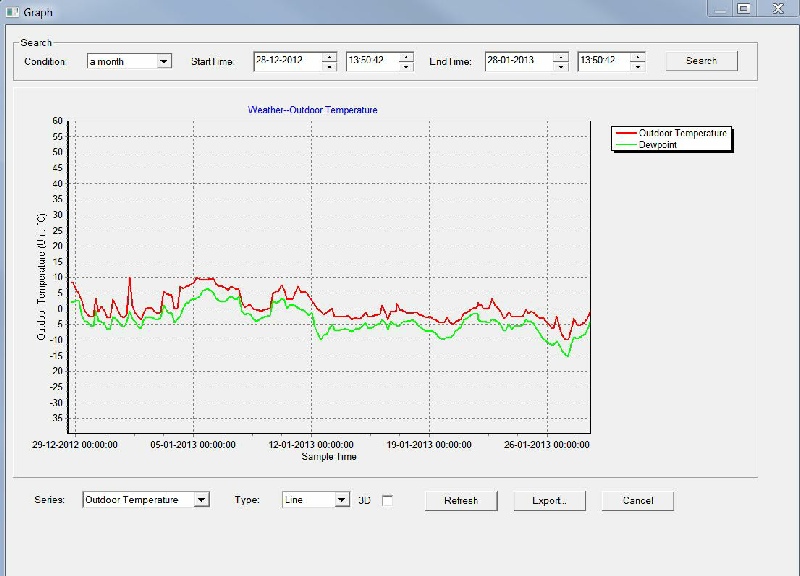Increase the start time using up arrow

click(x=406, y=56)
